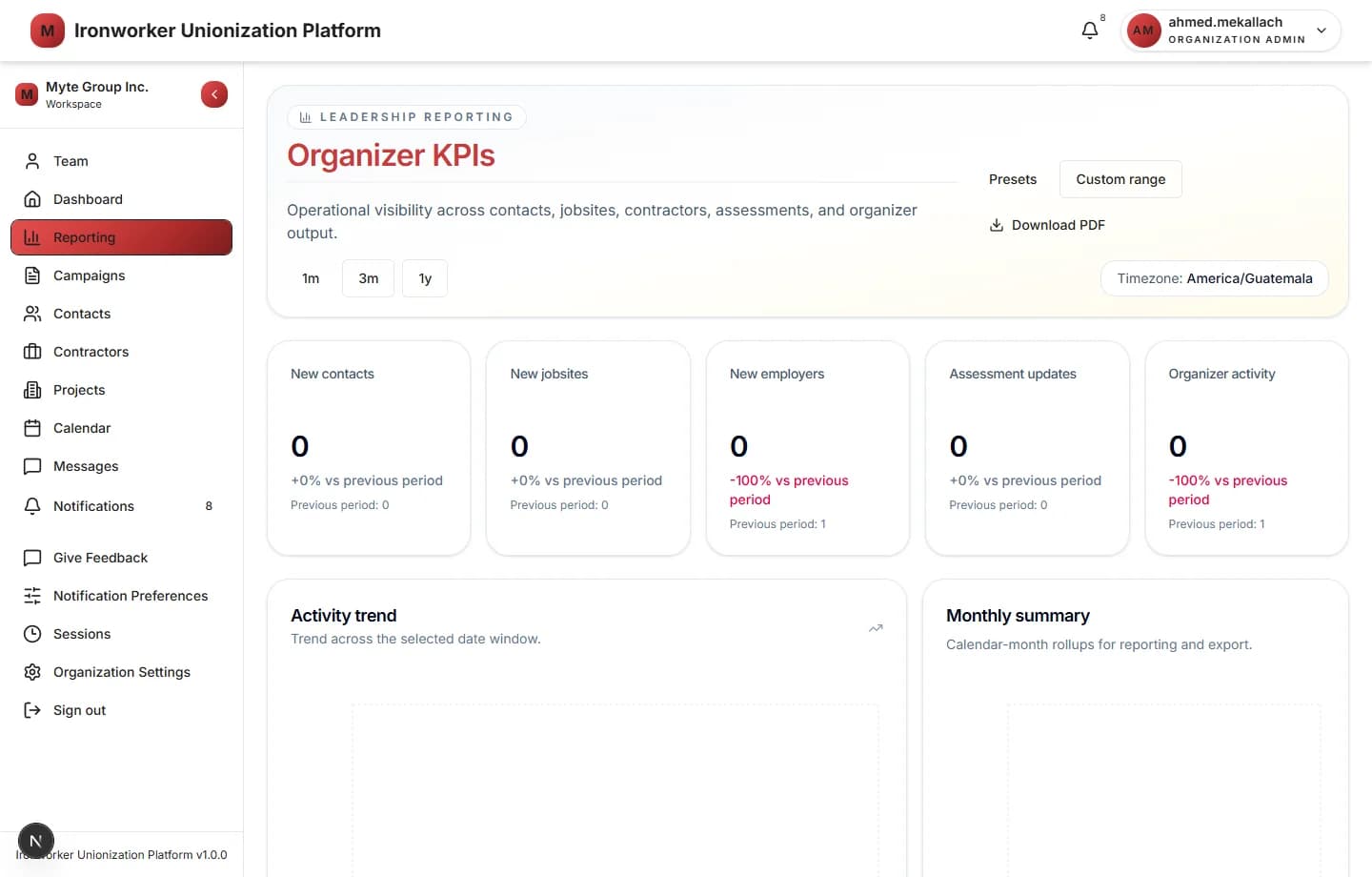1372x877 pixels.
Task: Click the Monthly summary heading
Action: [x=1018, y=616]
